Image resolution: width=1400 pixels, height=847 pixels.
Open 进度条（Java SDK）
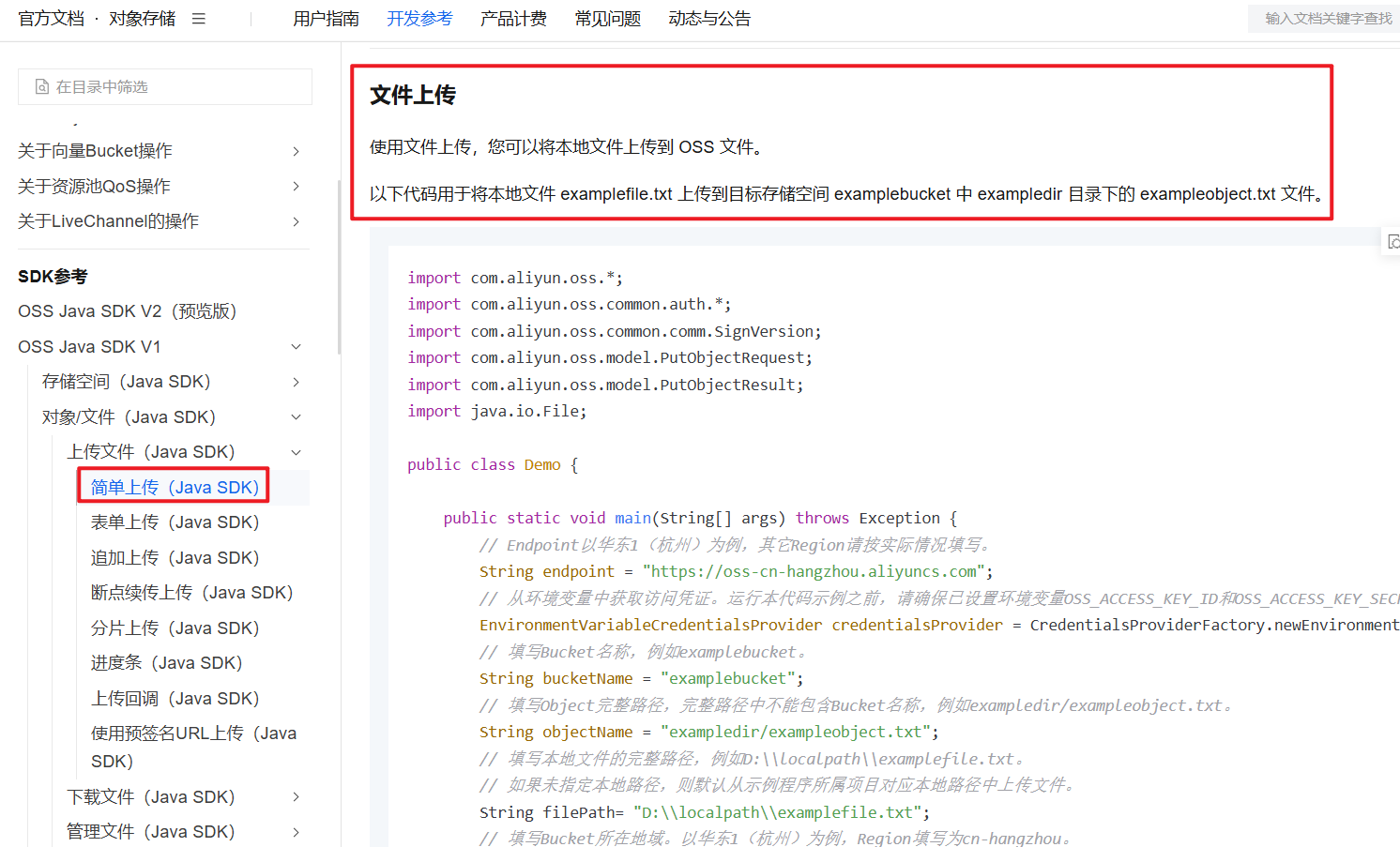click(x=166, y=663)
